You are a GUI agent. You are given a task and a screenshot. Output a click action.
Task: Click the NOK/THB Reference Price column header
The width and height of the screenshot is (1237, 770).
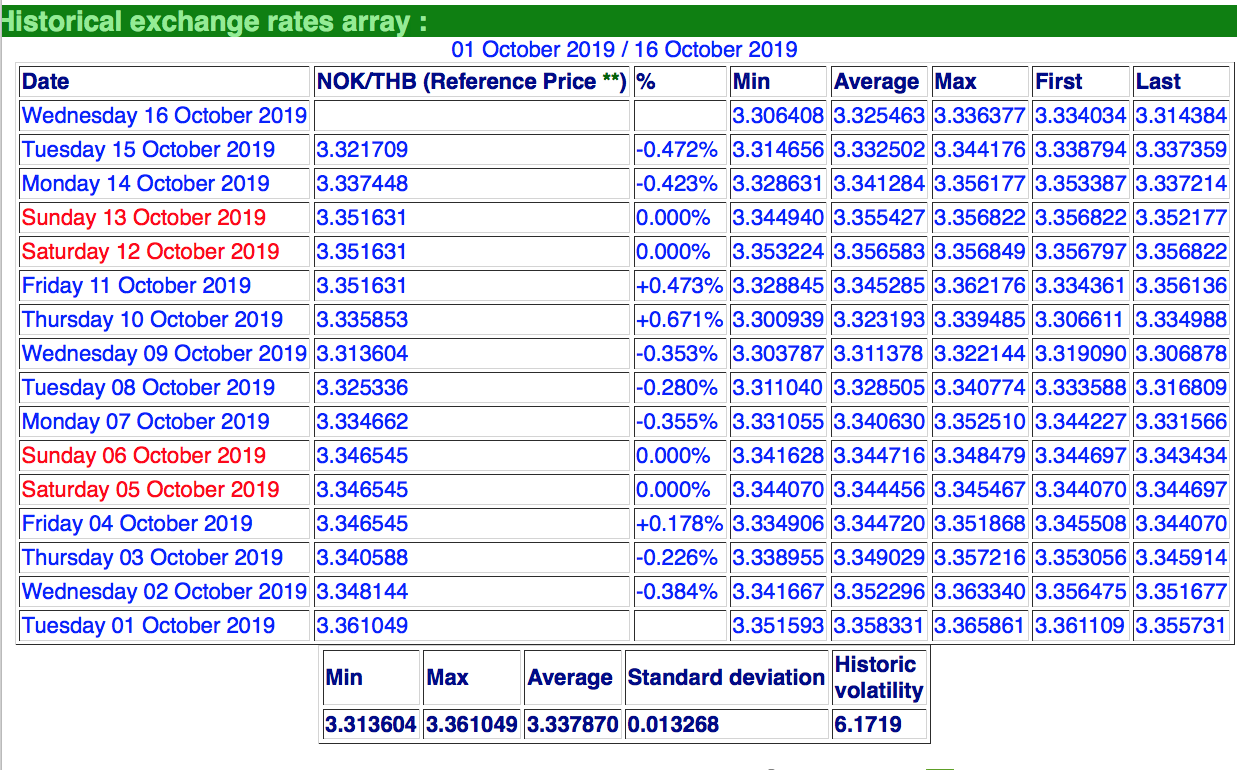click(x=471, y=82)
